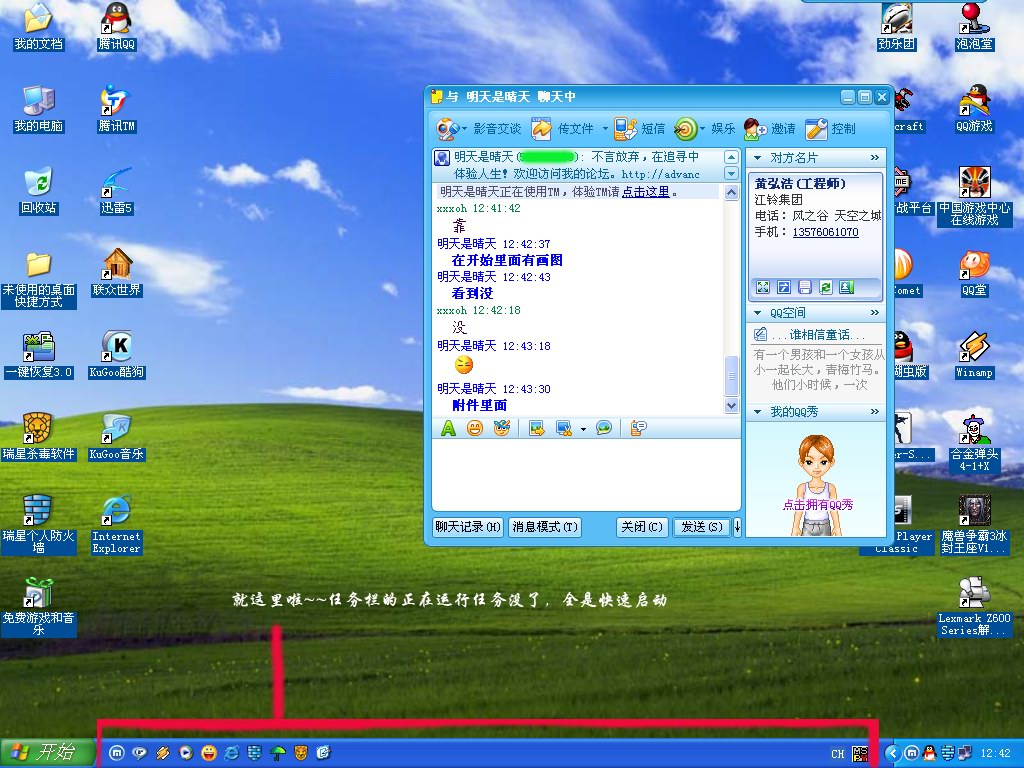1024x768 pixels.
Task: Open the font settings 'A' icon
Action: point(448,428)
